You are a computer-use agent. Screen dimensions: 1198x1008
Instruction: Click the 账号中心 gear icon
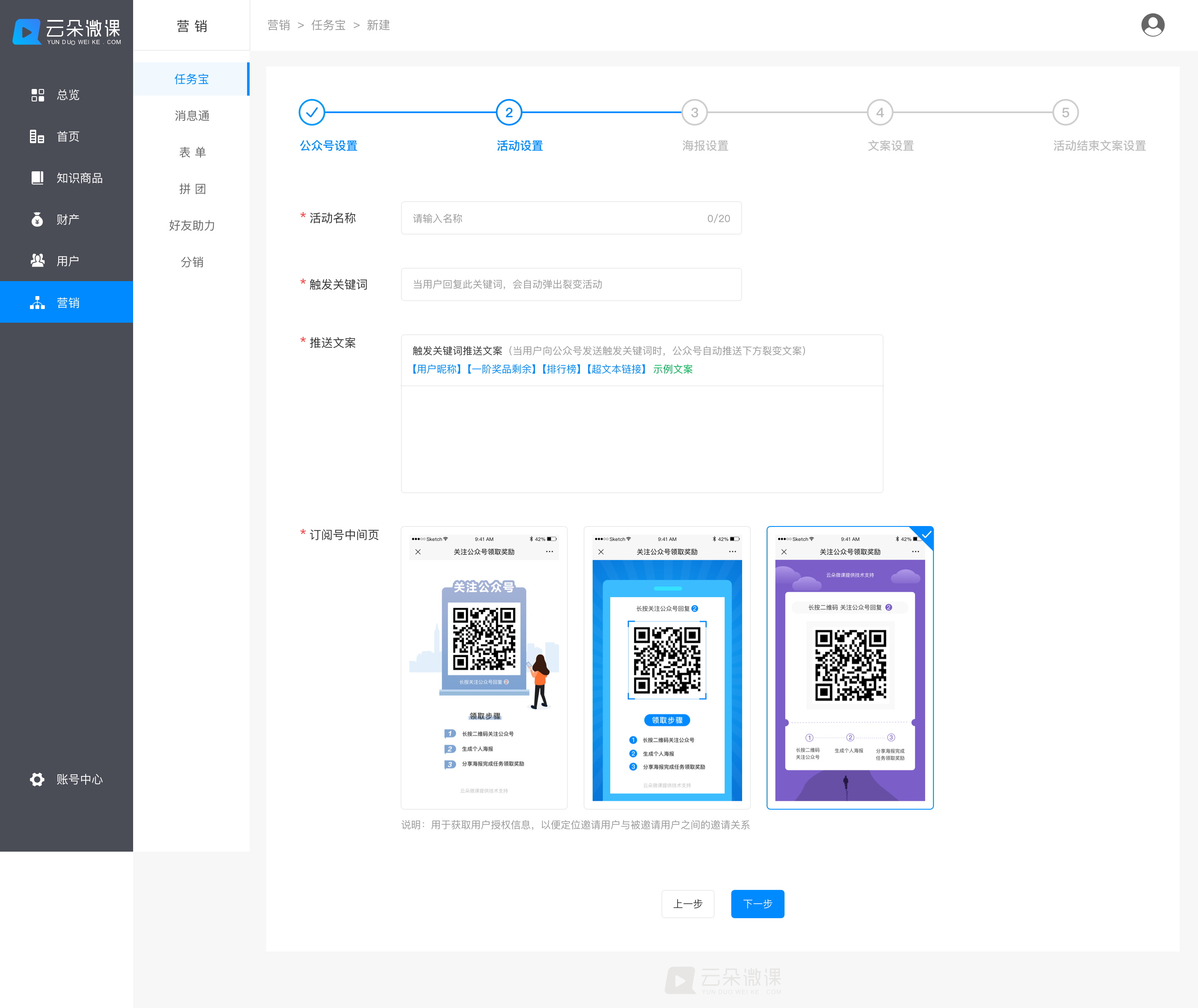click(x=37, y=779)
